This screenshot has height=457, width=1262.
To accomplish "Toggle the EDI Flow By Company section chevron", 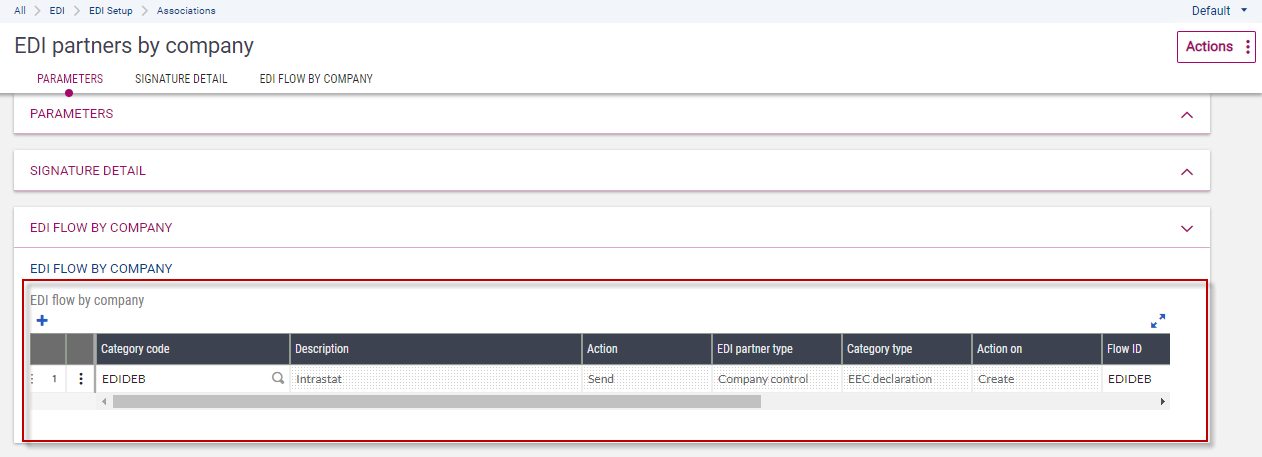I will tap(1187, 229).
